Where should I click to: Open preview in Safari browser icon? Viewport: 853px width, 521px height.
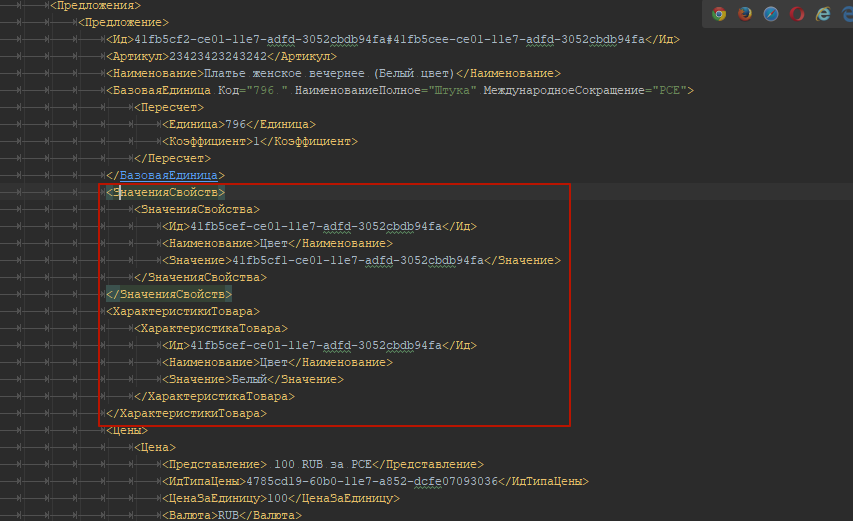click(771, 14)
